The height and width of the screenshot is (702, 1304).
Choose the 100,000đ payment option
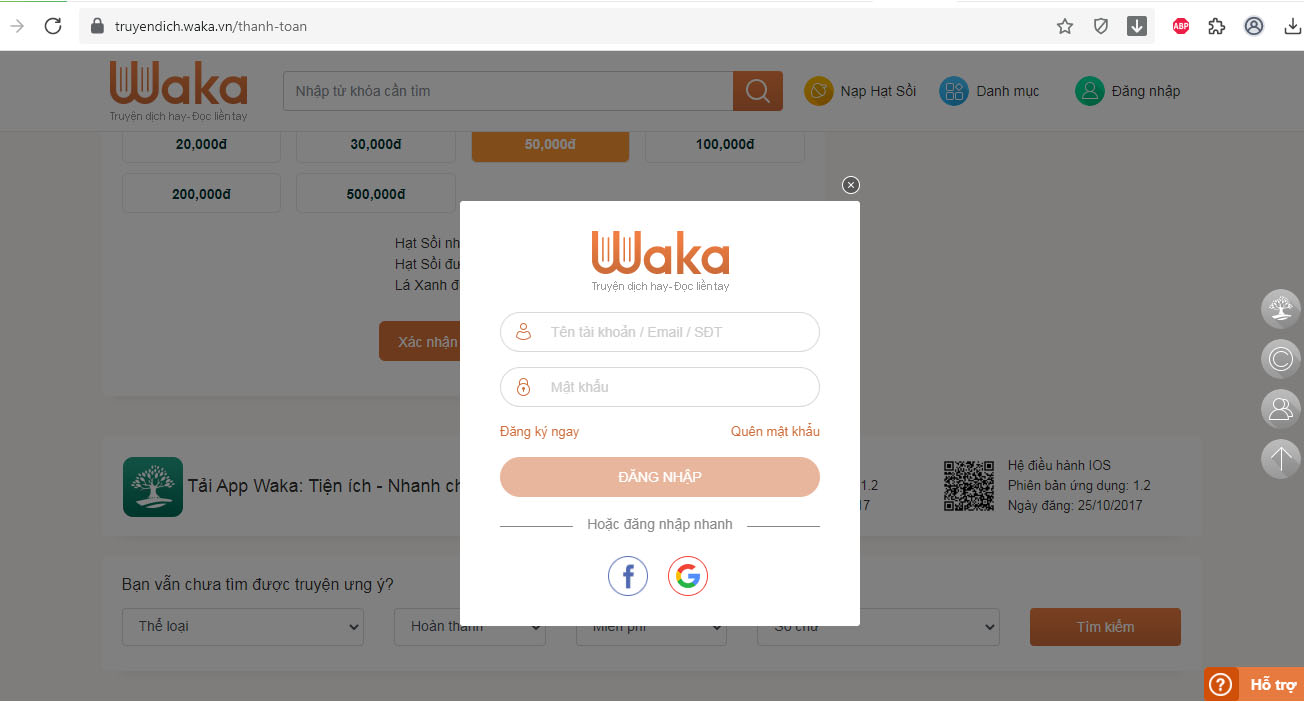coord(725,145)
